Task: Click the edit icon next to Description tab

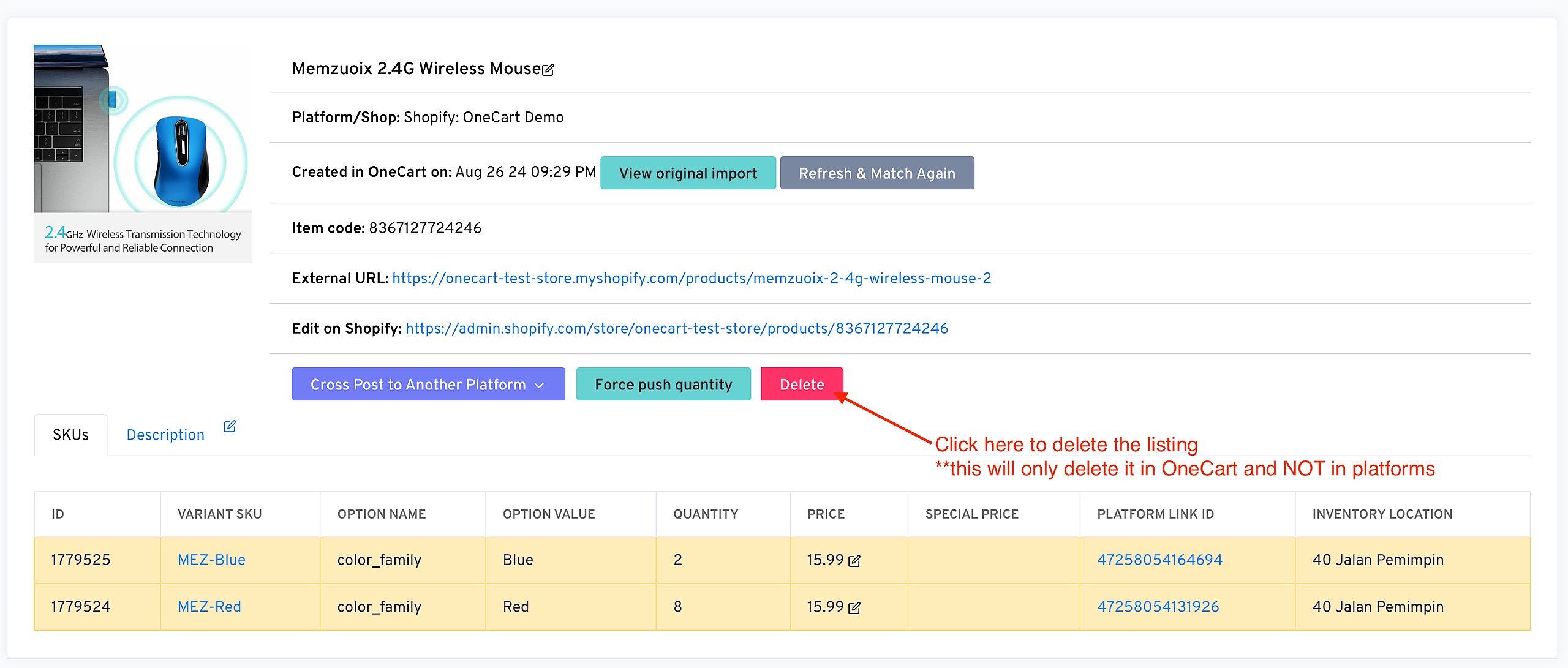Action: coord(230,426)
